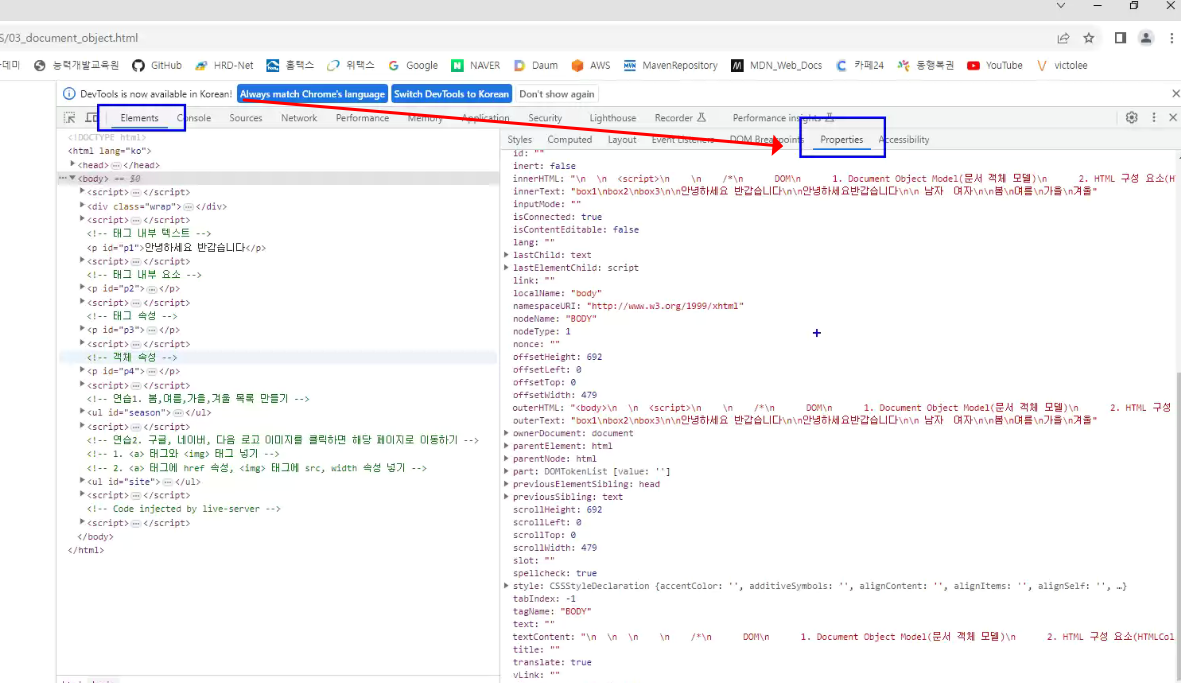
Task: Toggle the device toolbar icon
Action: pyautogui.click(x=91, y=117)
